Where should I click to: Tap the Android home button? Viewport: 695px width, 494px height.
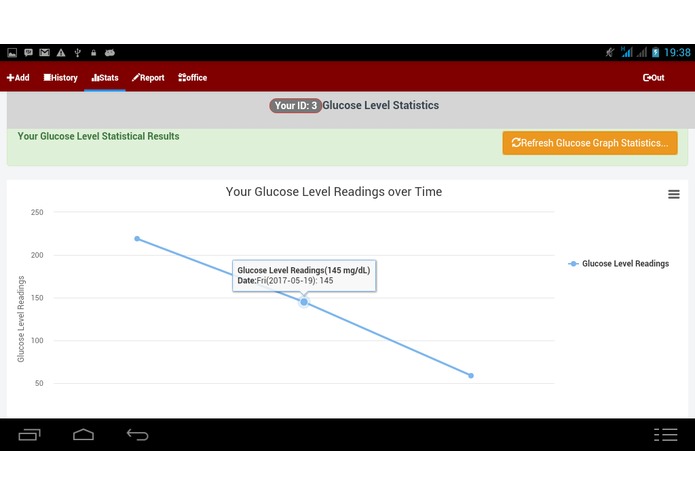pyautogui.click(x=83, y=435)
